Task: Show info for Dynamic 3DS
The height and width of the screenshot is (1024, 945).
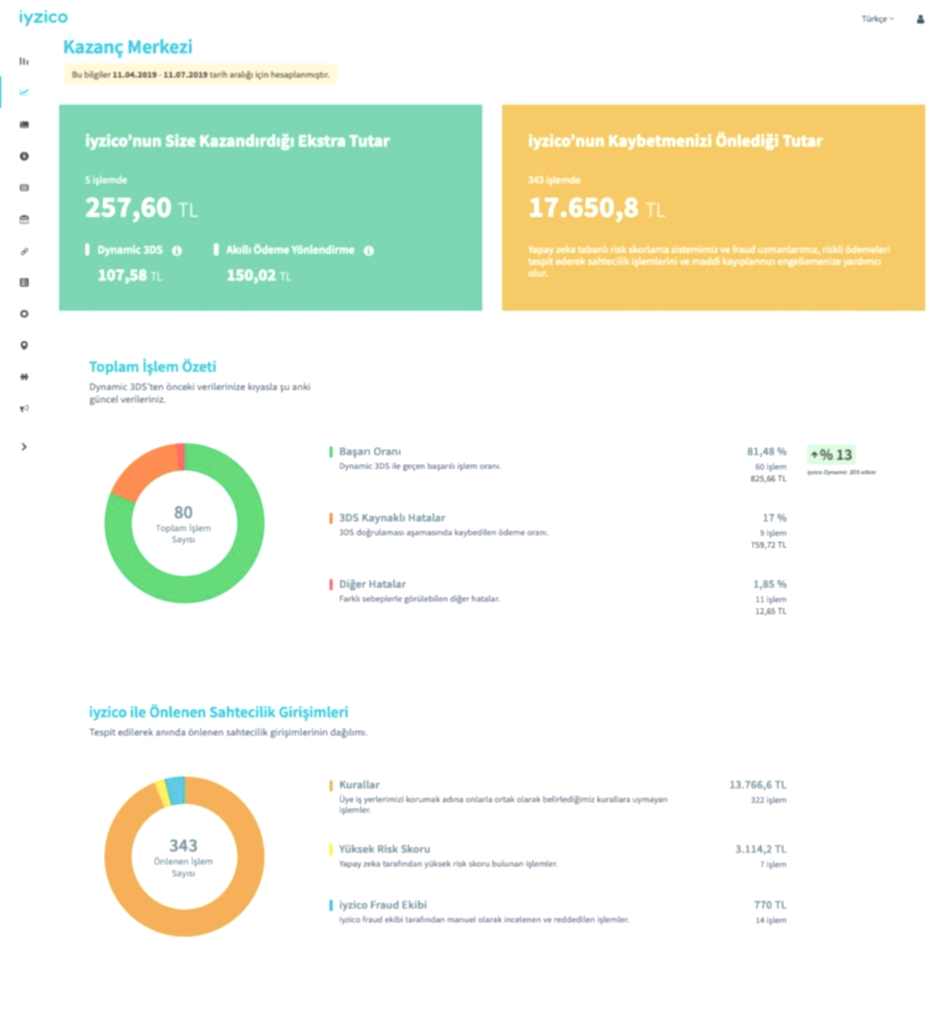Action: pos(177,250)
